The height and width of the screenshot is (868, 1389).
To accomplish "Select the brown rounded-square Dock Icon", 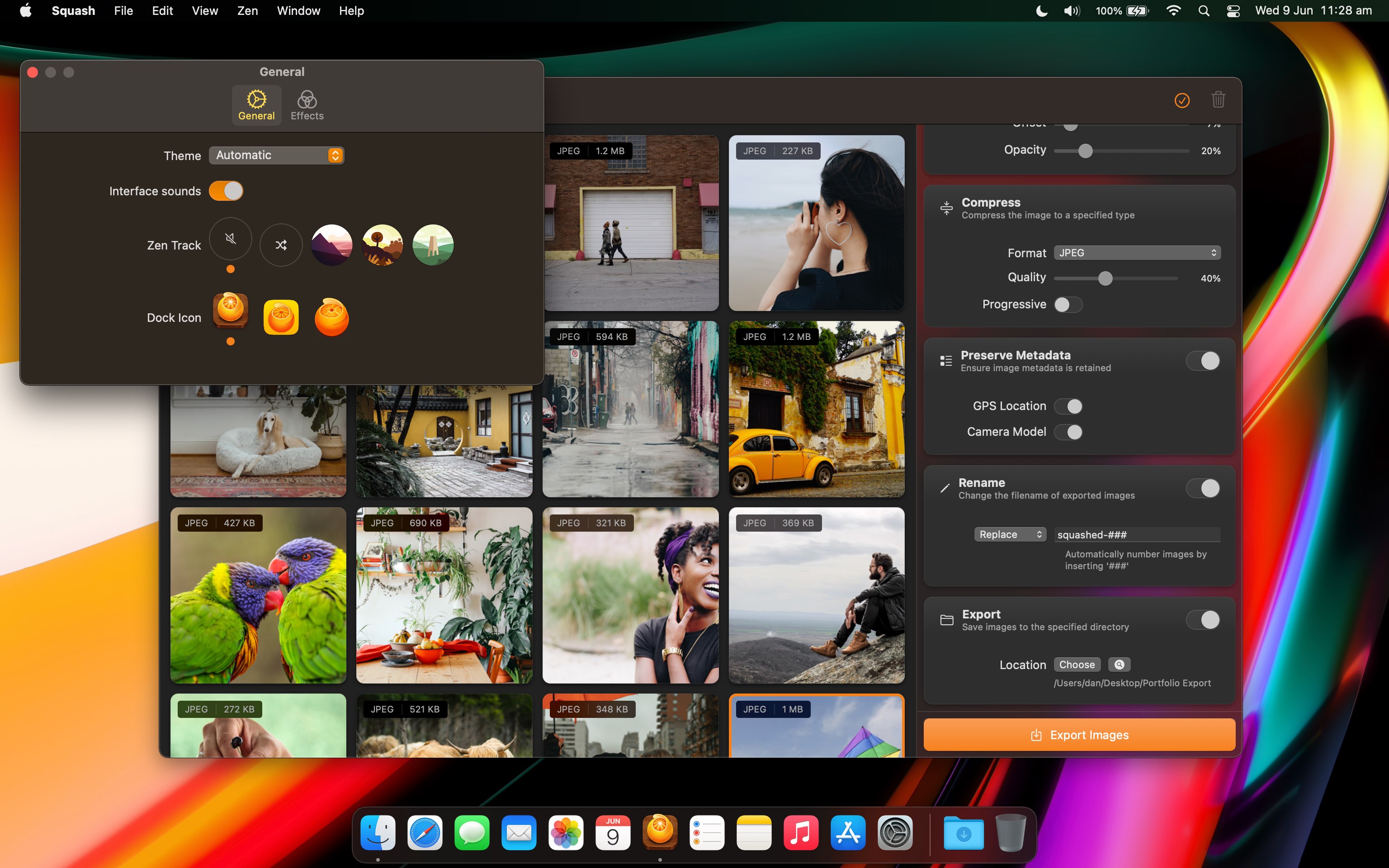I will click(x=231, y=311).
